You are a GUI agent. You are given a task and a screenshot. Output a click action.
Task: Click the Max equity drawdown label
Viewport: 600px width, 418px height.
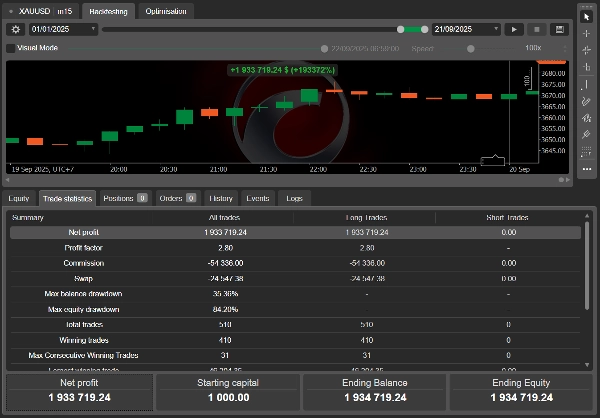tap(83, 309)
